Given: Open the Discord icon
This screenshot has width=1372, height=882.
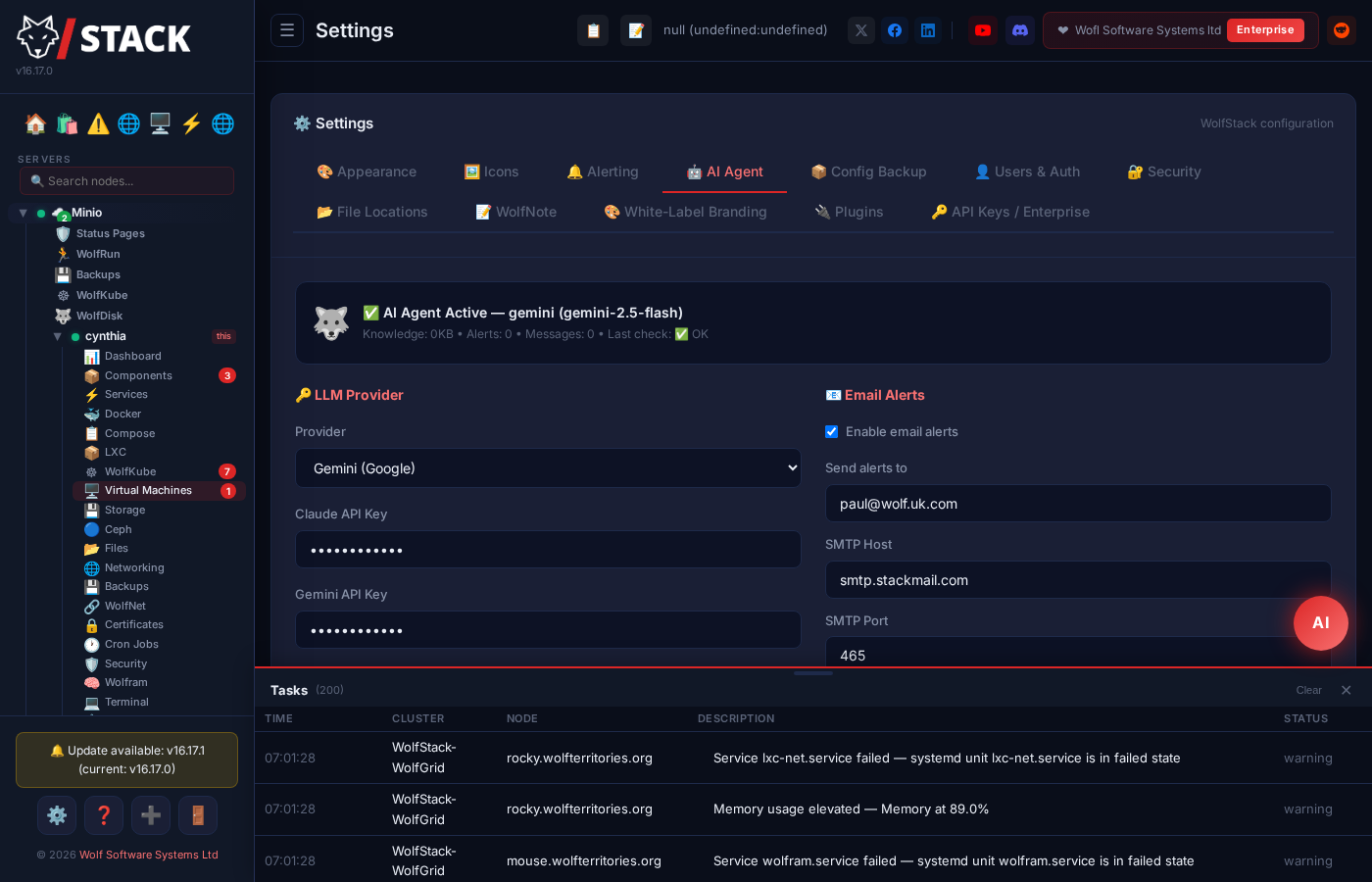Looking at the screenshot, I should (x=1020, y=30).
